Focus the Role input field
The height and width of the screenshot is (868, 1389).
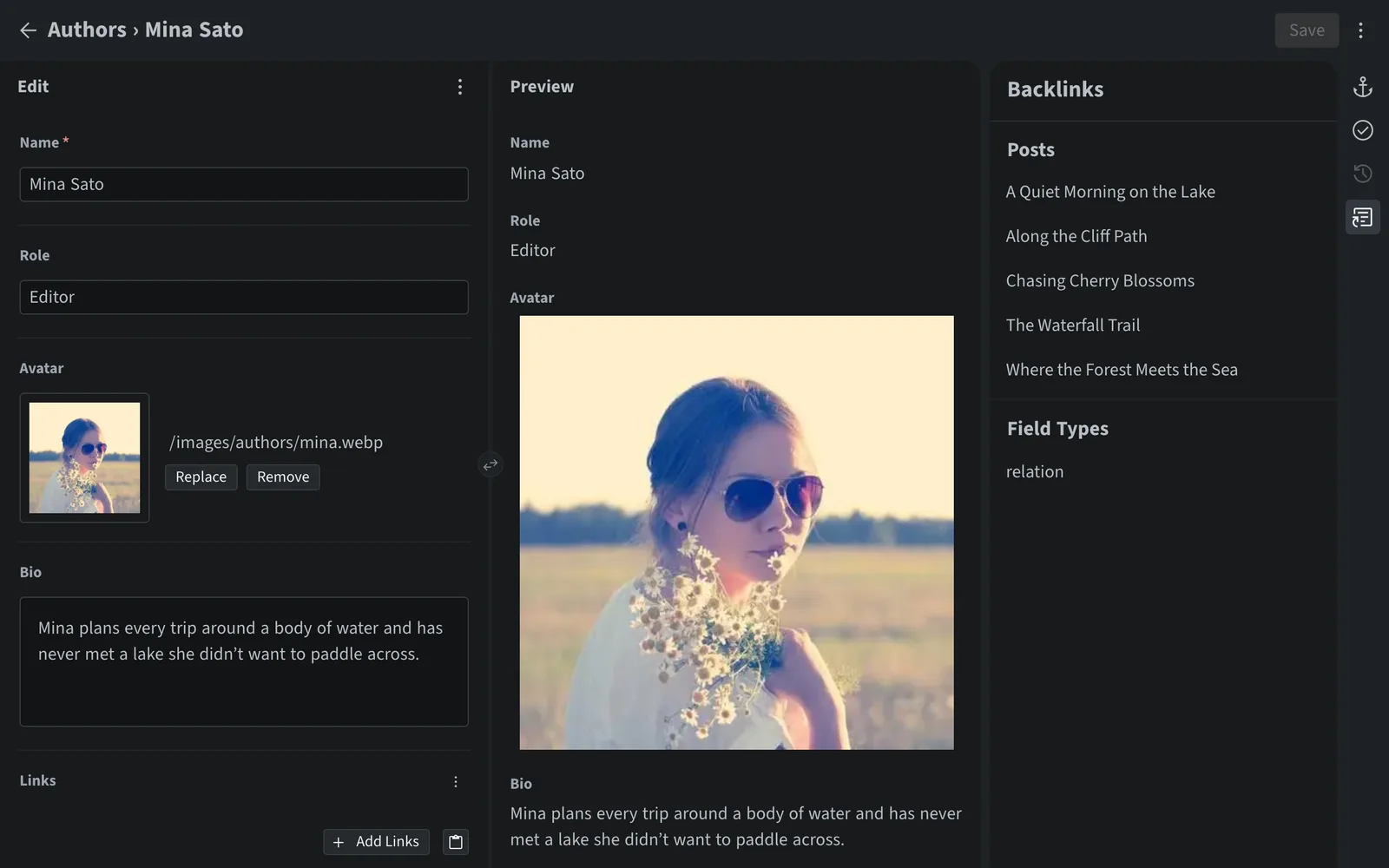tap(244, 297)
